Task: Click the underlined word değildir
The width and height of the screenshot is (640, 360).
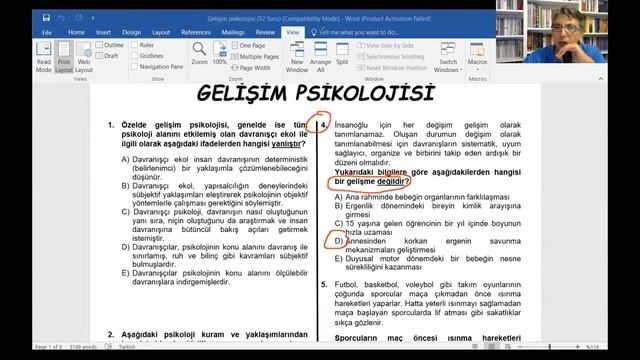Action: (x=391, y=182)
